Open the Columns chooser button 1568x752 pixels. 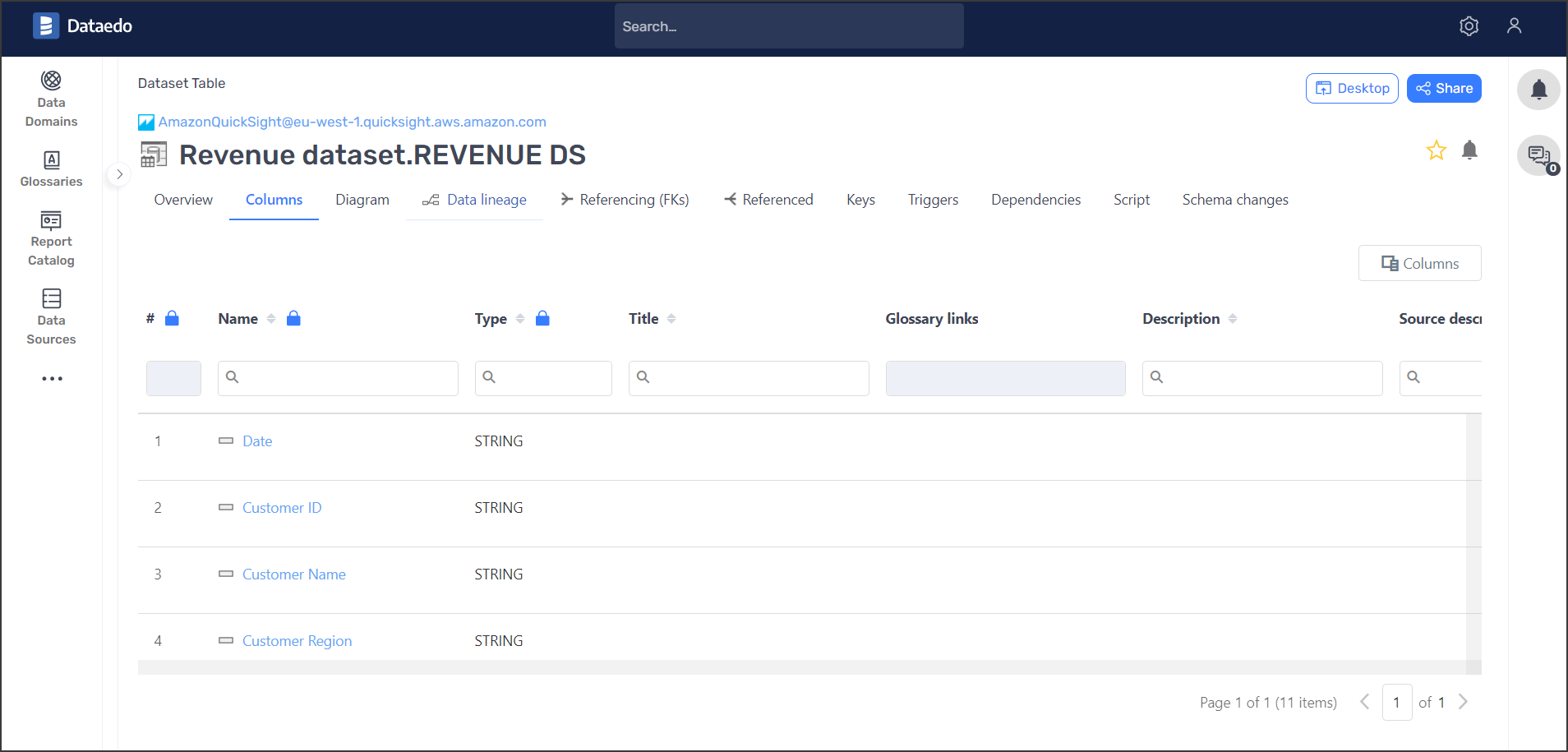tap(1419, 263)
